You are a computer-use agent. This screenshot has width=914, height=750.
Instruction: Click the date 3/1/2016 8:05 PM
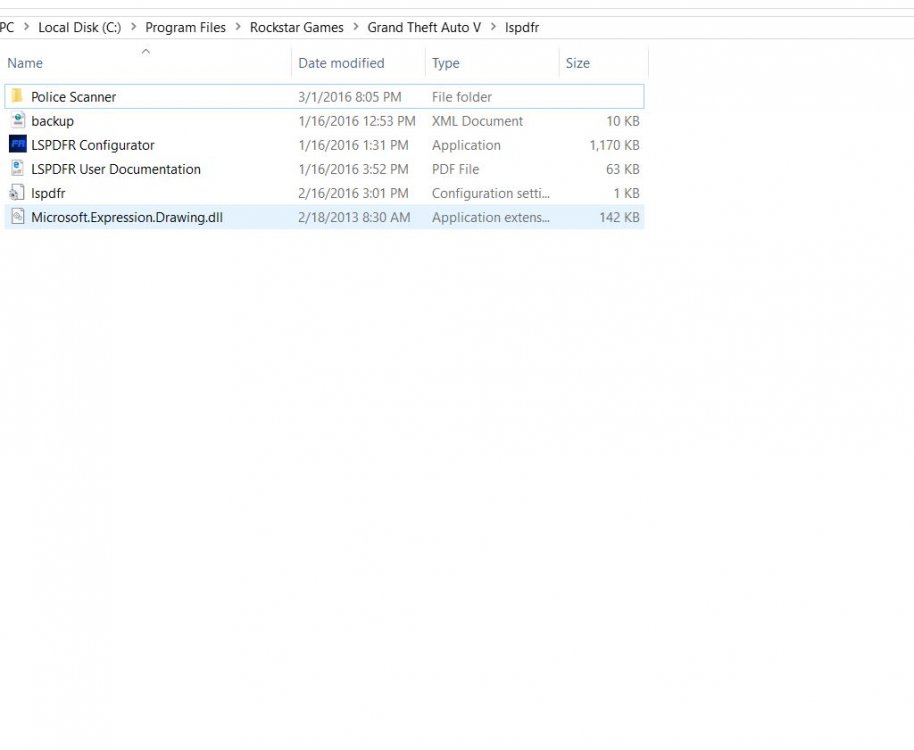tap(349, 97)
